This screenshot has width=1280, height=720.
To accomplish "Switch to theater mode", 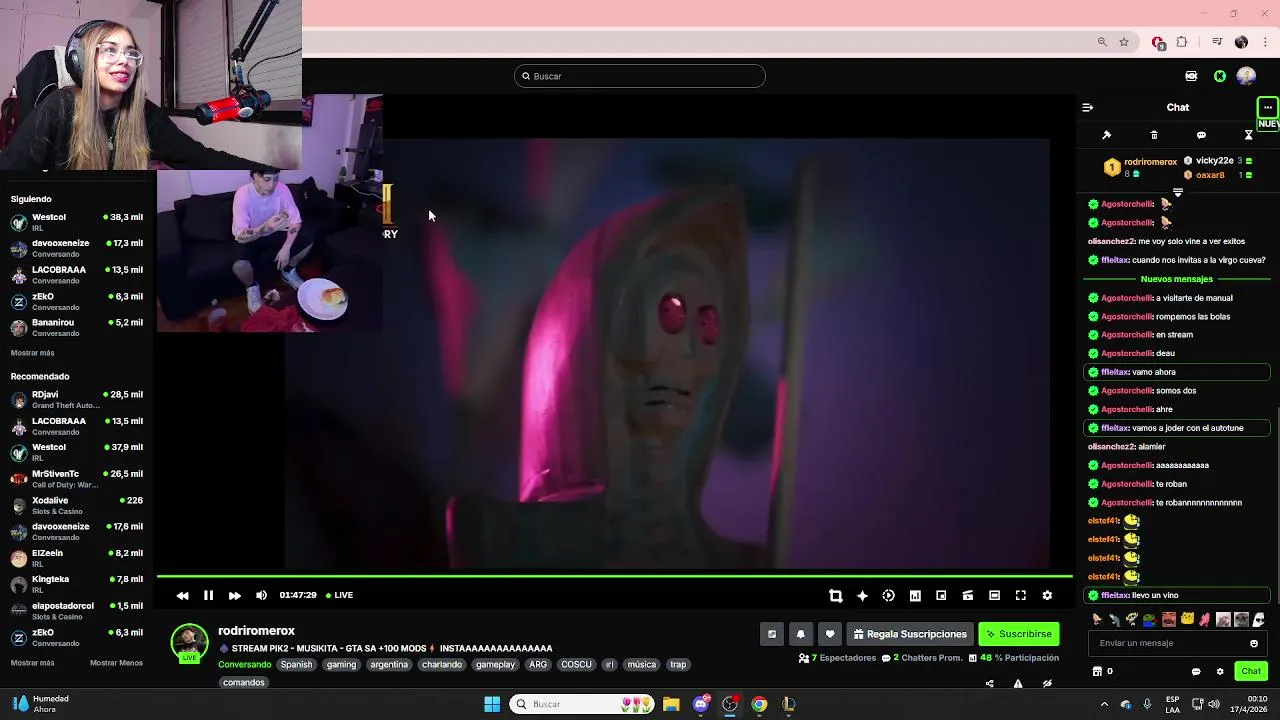I will click(x=994, y=595).
